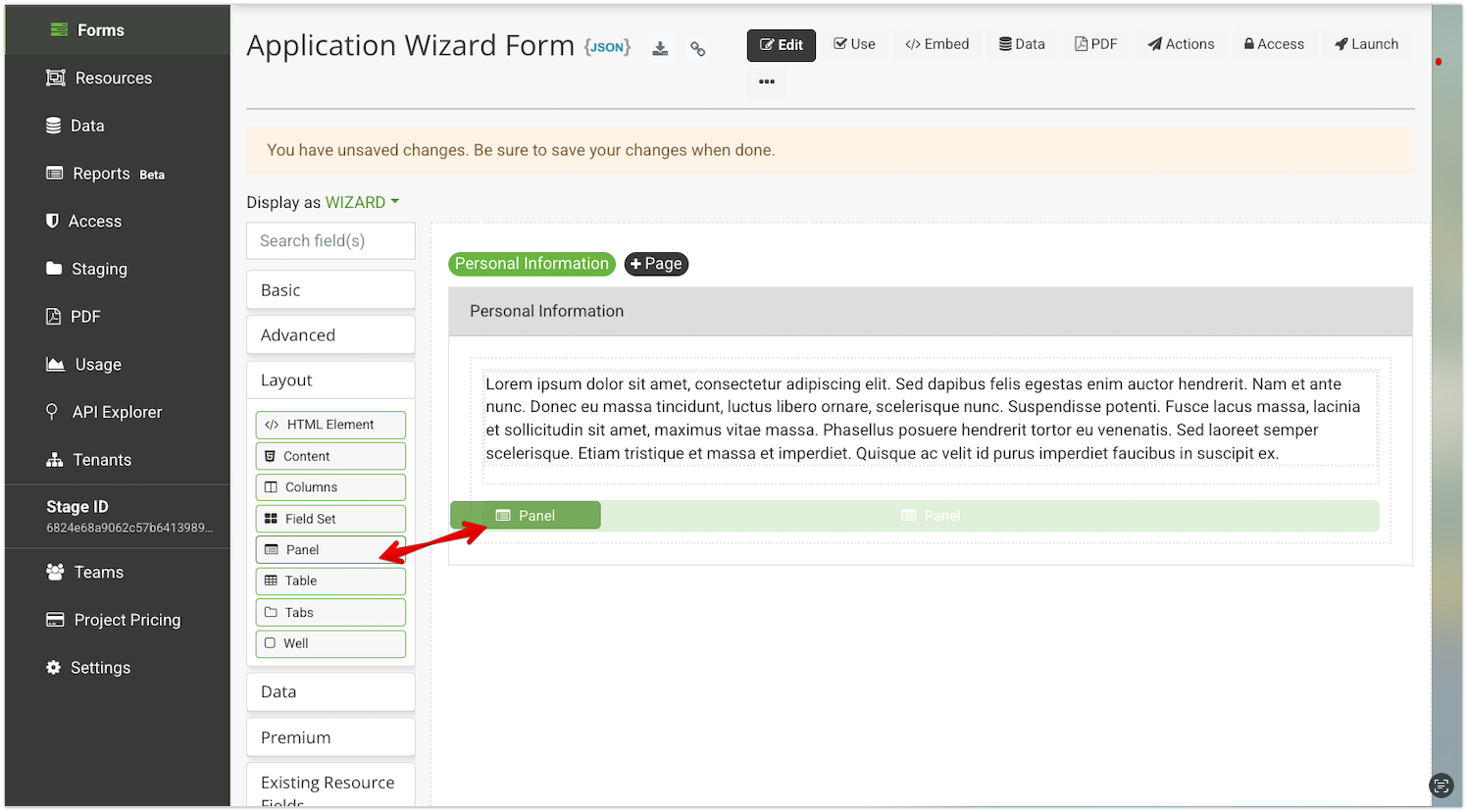Go to API Explorer in sidebar
Image resolution: width=1467 pixels, height=812 pixels.
point(117,412)
